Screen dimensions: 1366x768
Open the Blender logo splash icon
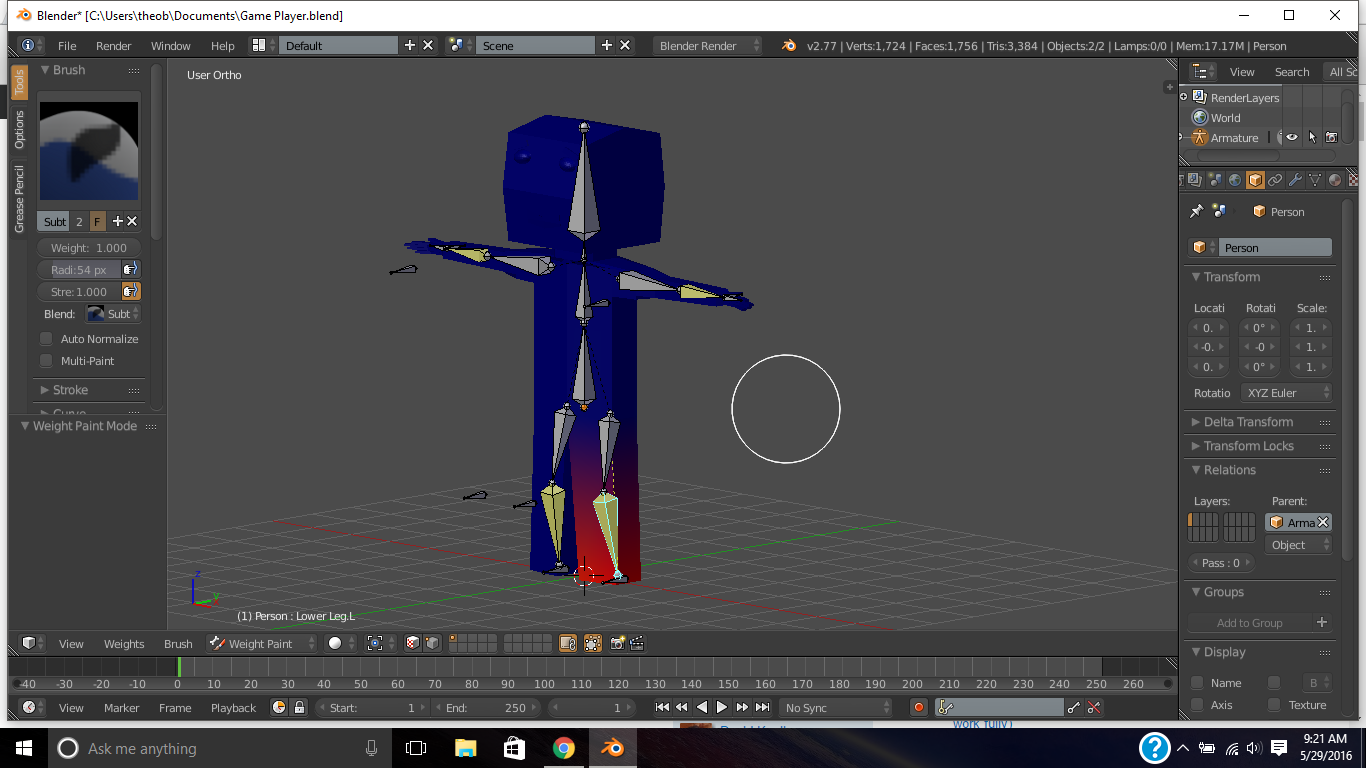click(x=789, y=45)
